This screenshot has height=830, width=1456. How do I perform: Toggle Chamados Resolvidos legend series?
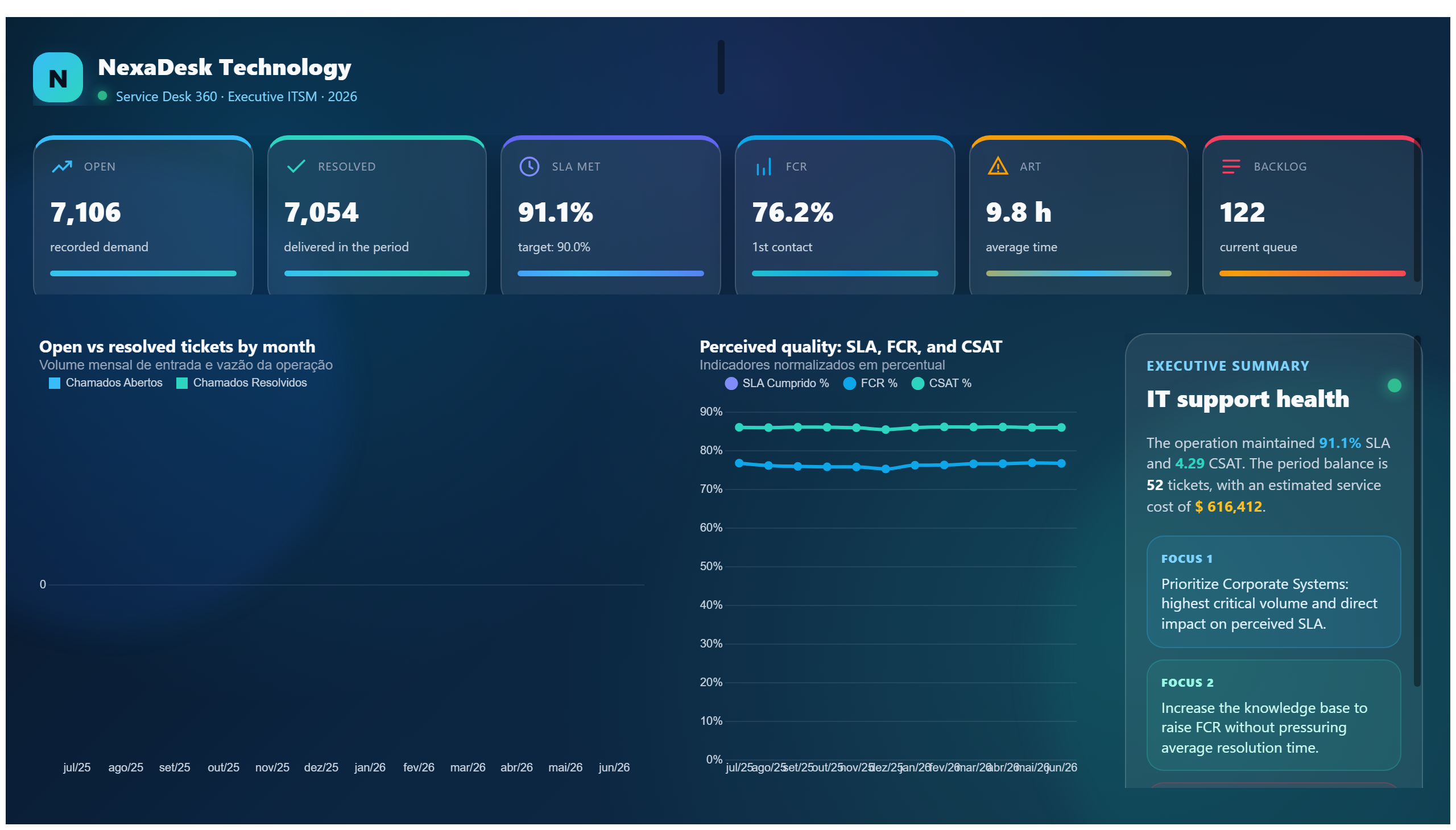pos(242,383)
